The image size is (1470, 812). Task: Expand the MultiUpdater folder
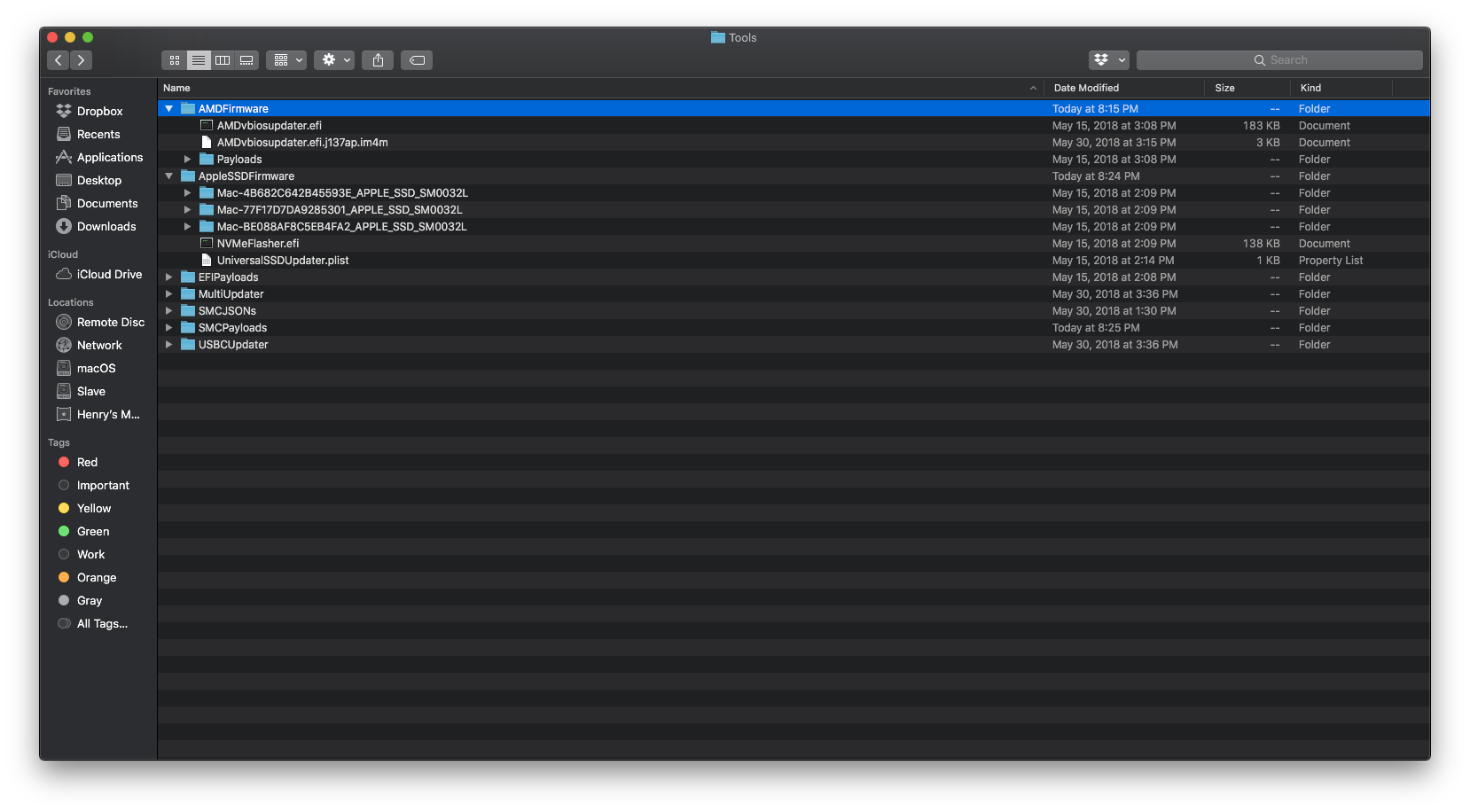[x=168, y=294]
